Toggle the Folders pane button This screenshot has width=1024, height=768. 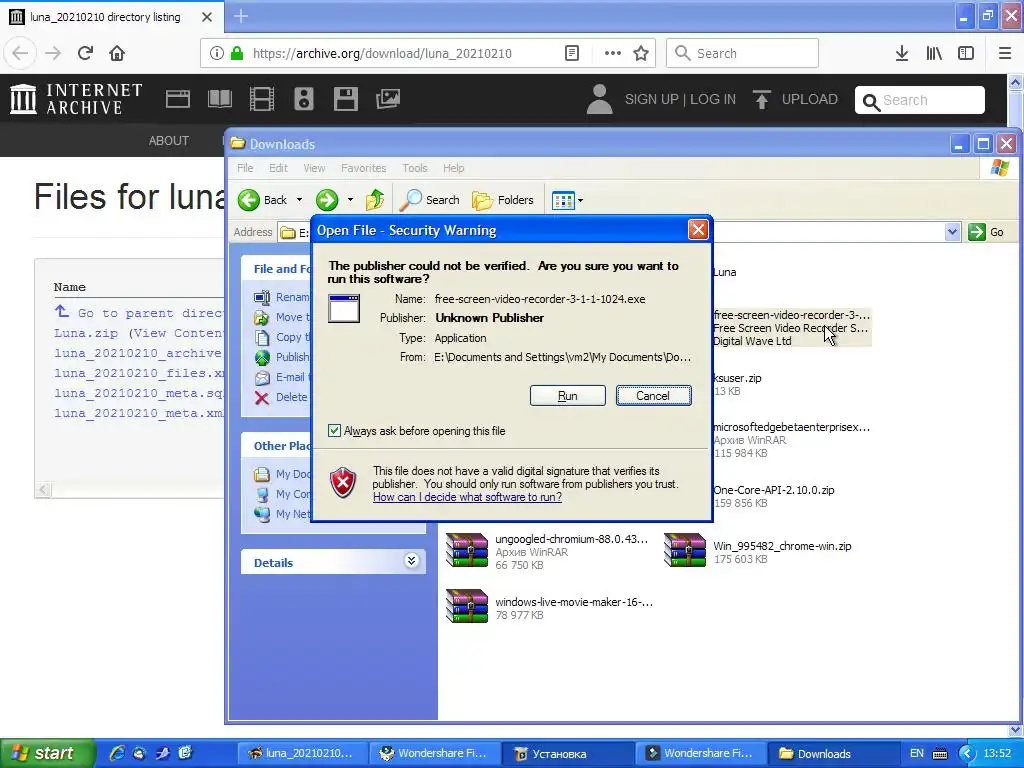pos(503,200)
